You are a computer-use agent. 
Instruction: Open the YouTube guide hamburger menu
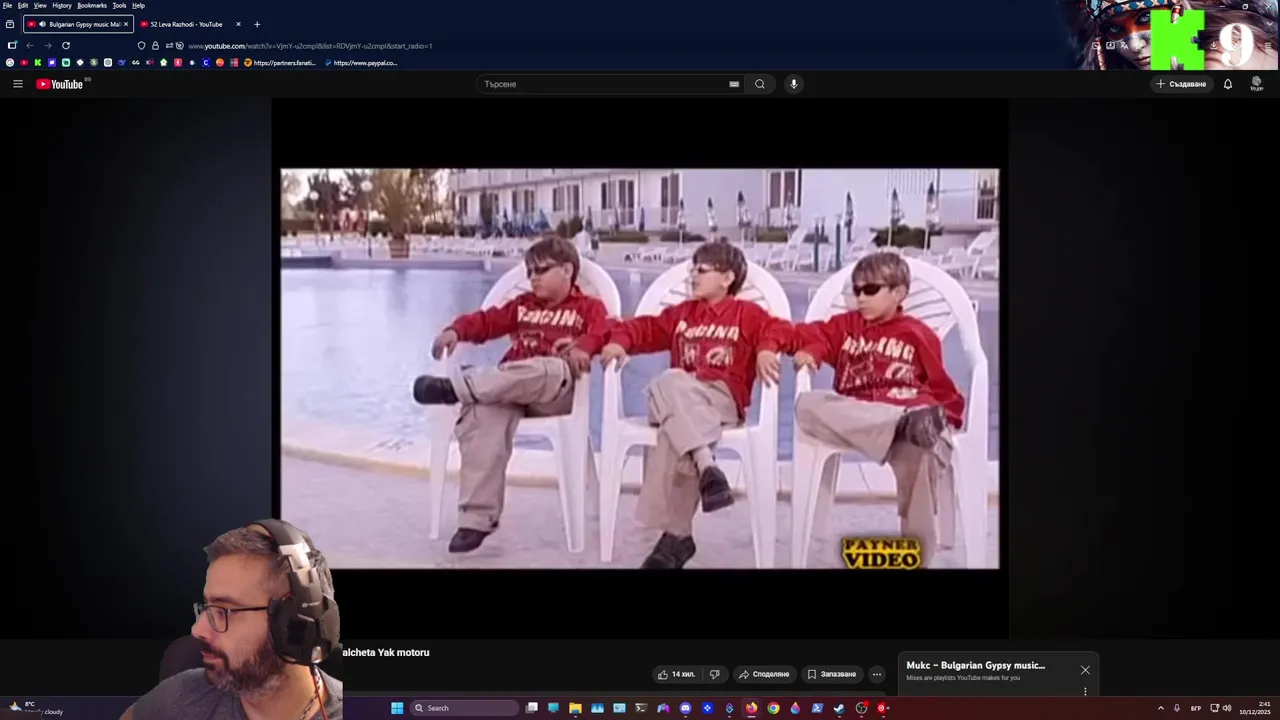click(18, 84)
